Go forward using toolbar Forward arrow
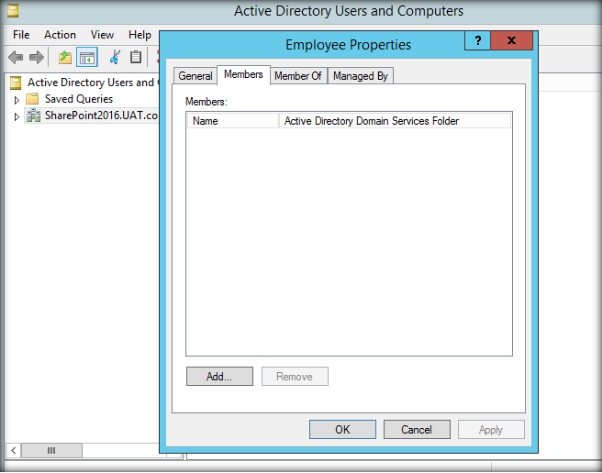The width and height of the screenshot is (602, 473). tap(37, 58)
